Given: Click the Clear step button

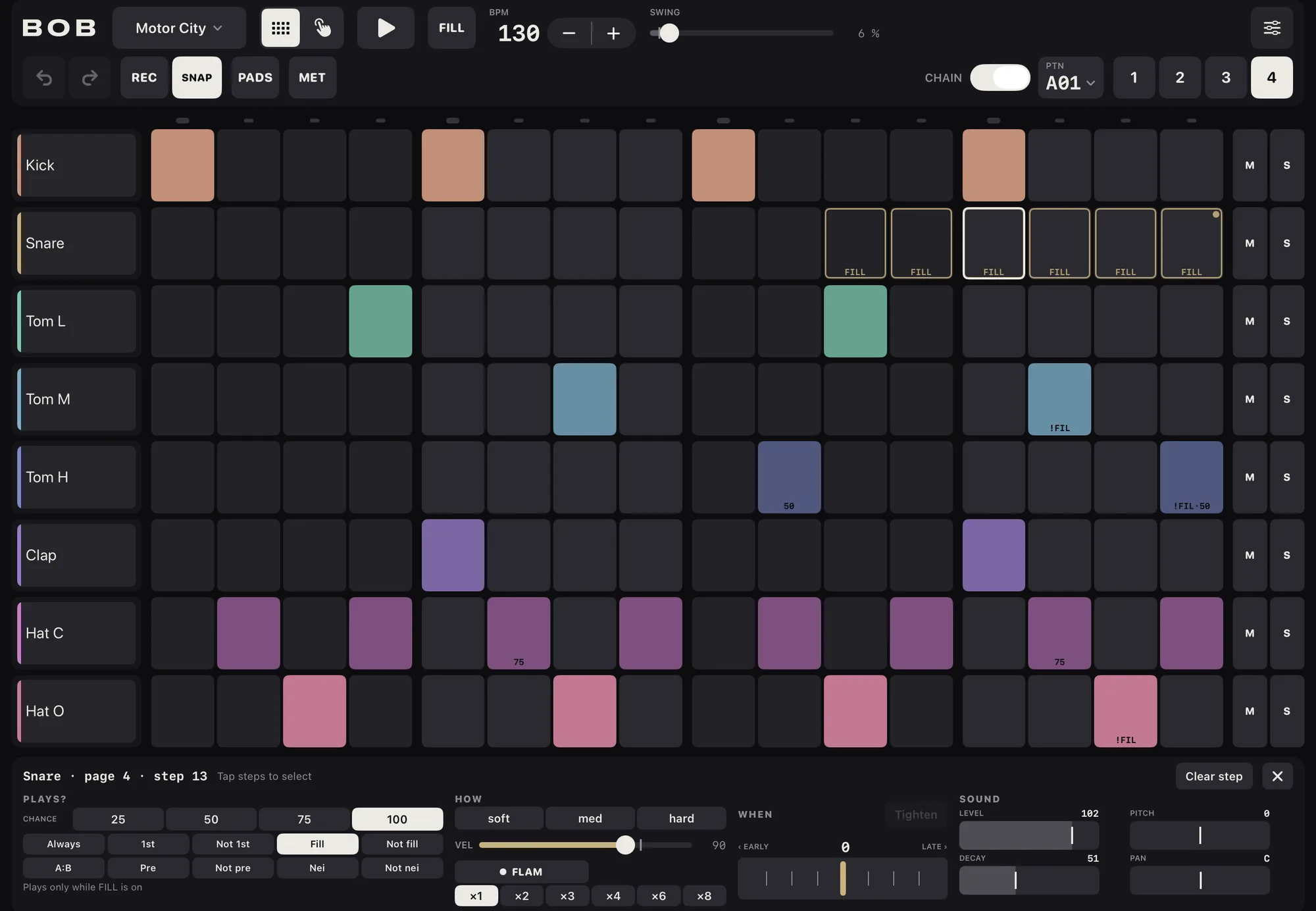Looking at the screenshot, I should [1214, 776].
